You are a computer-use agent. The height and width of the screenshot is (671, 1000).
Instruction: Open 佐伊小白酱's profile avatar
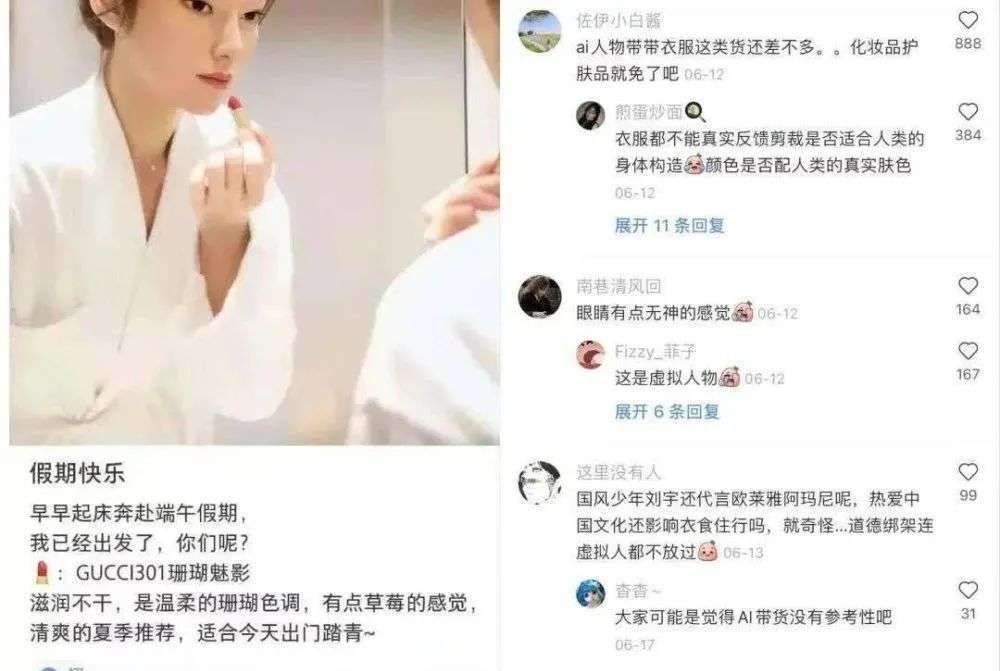click(x=540, y=30)
